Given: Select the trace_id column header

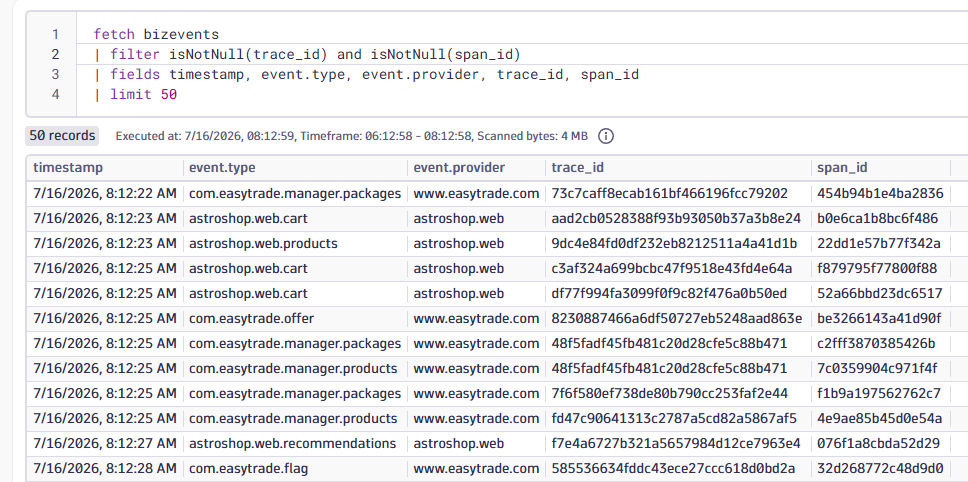Looking at the screenshot, I should point(578,168).
